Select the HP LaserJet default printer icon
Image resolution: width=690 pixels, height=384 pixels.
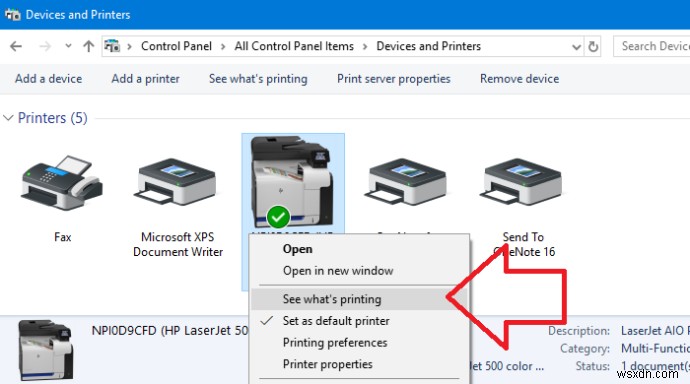293,182
